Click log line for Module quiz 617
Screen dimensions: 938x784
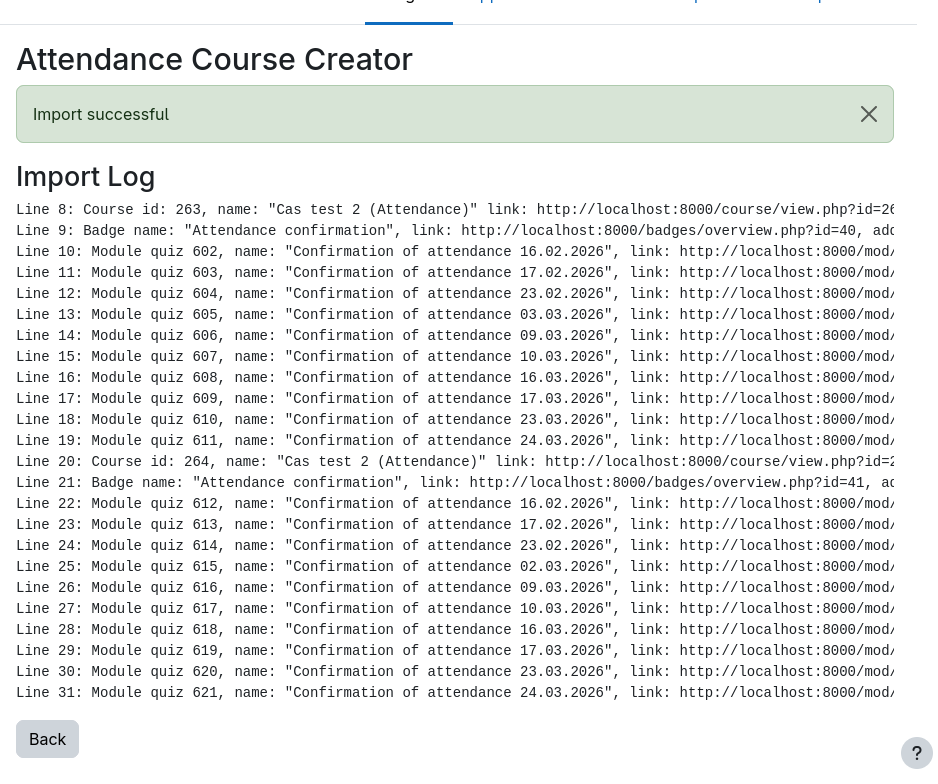pos(455,608)
